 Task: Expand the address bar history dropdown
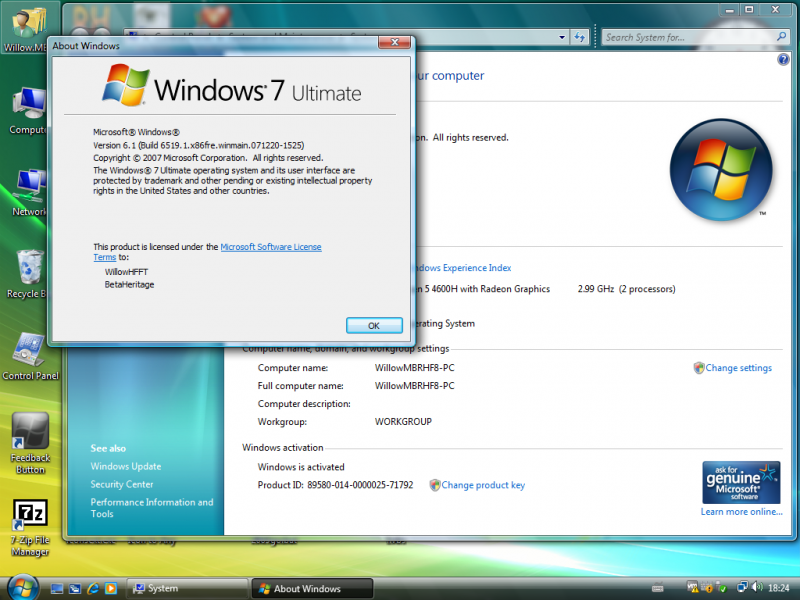[x=562, y=37]
